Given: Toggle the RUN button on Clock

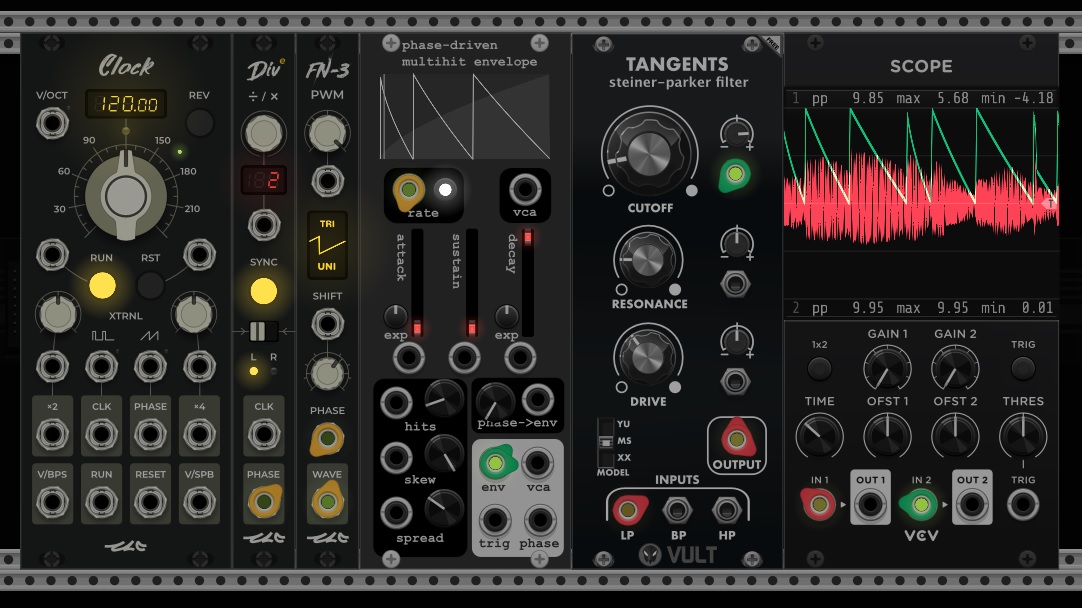Looking at the screenshot, I should 102,285.
